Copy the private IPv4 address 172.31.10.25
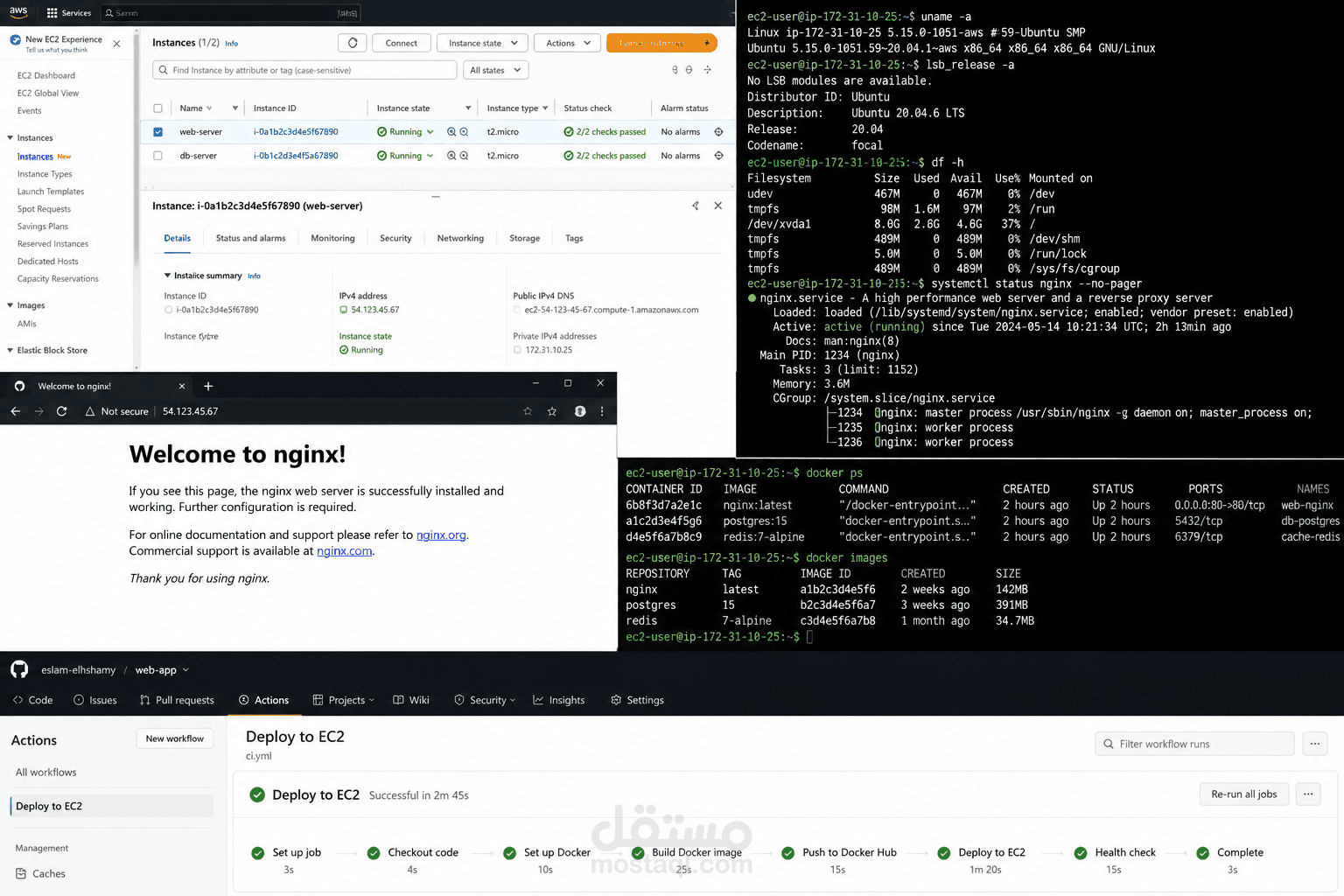1344x896 pixels. [x=517, y=350]
